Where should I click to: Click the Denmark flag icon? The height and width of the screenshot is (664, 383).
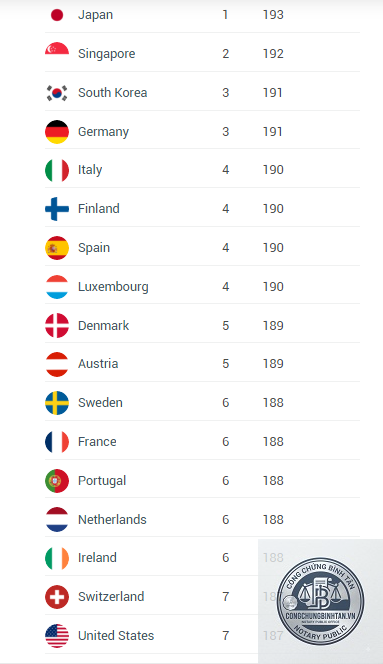click(x=57, y=326)
